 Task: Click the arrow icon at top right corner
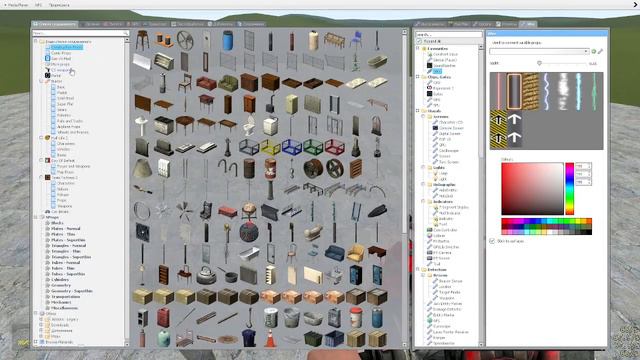click(x=636, y=4)
